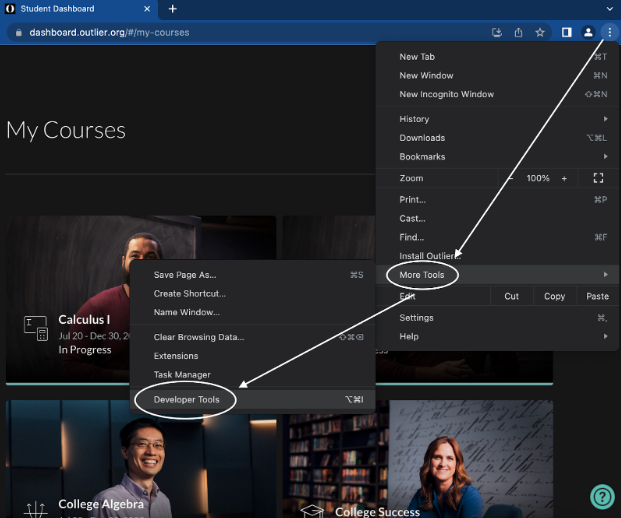This screenshot has width=621, height=518.
Task: Open a new tab with the plus button
Action: click(173, 9)
